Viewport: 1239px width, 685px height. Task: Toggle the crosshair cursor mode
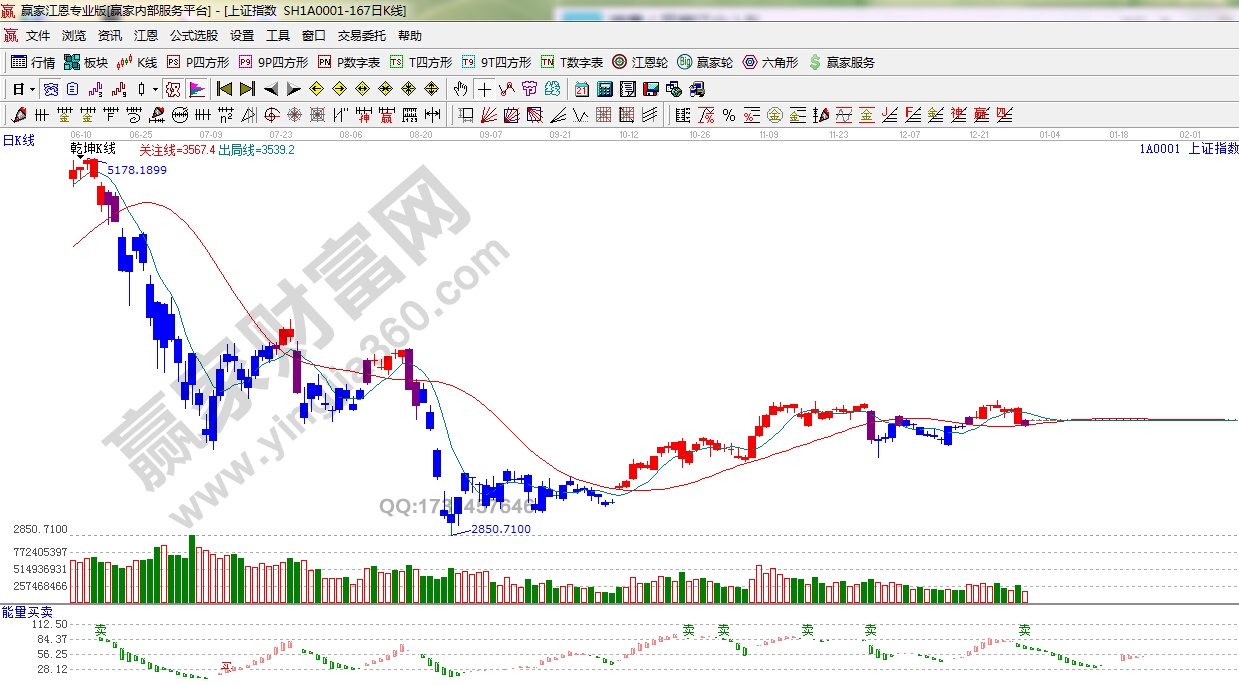[484, 89]
